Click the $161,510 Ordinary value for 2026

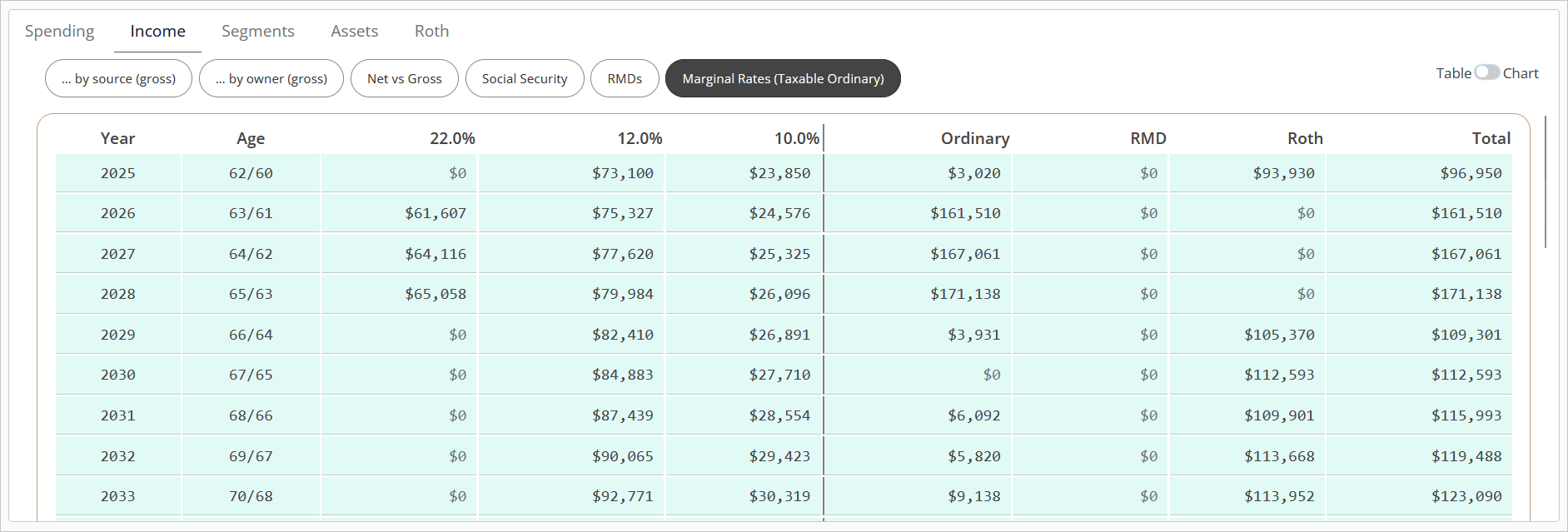point(964,213)
